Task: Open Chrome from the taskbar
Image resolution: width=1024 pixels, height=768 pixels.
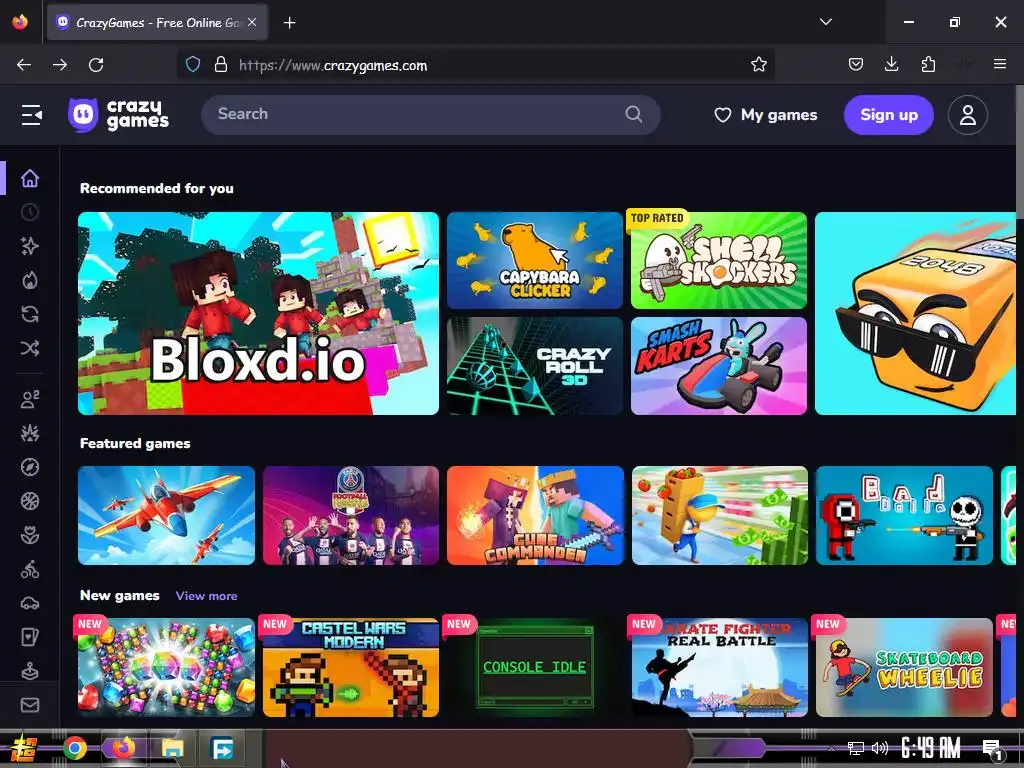Action: [75, 748]
